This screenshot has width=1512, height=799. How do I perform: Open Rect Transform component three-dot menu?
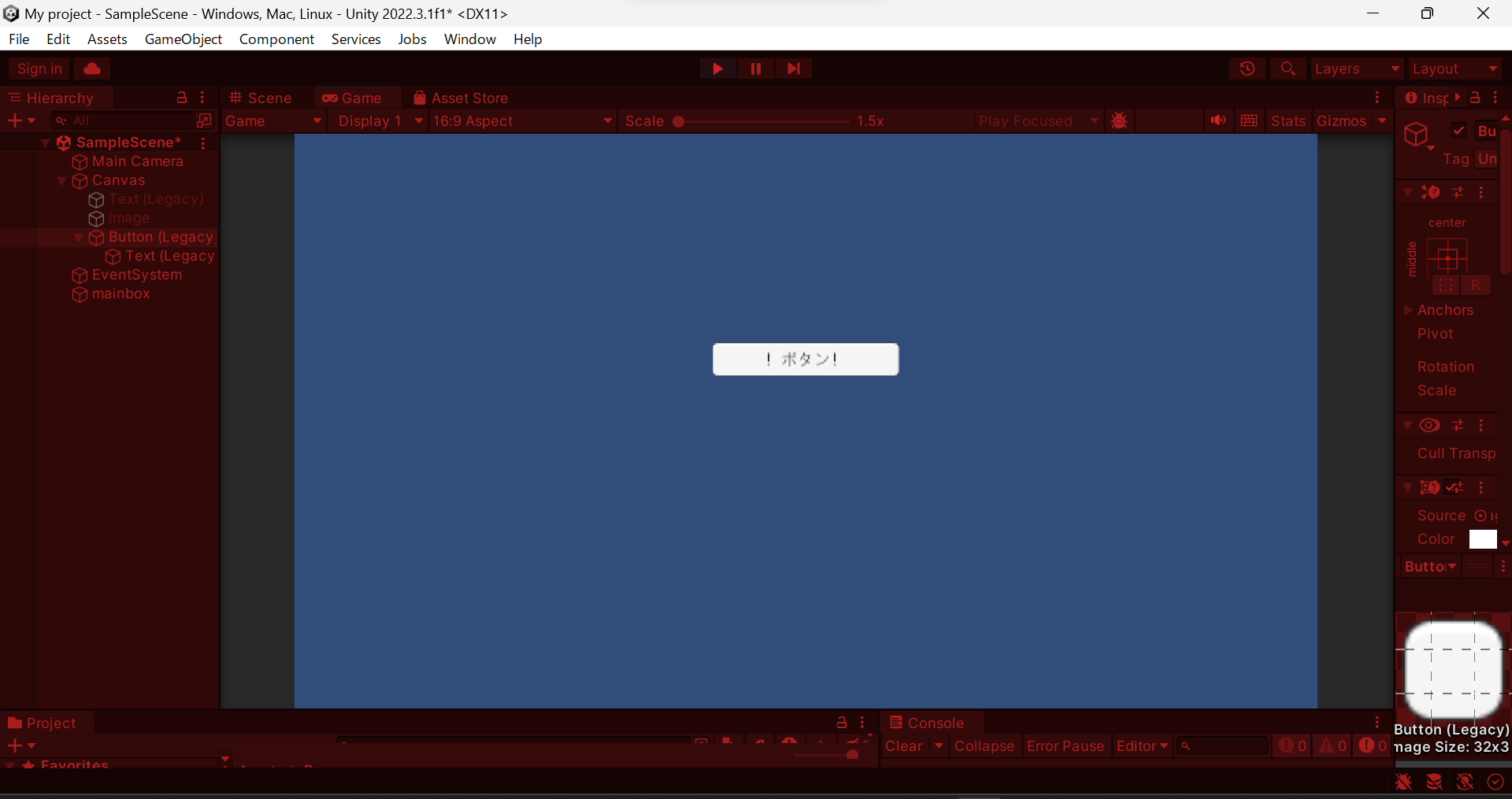click(x=1481, y=192)
